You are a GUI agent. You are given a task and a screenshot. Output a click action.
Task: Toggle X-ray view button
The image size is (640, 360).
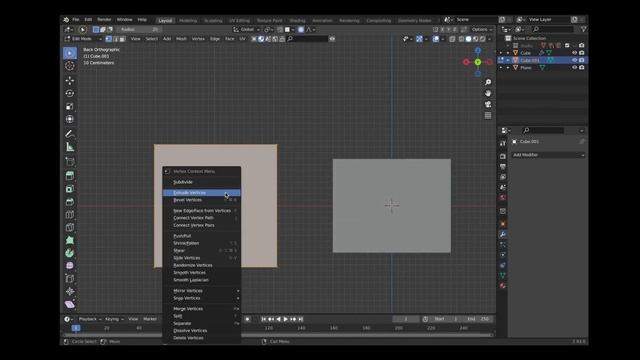pyautogui.click(x=452, y=39)
